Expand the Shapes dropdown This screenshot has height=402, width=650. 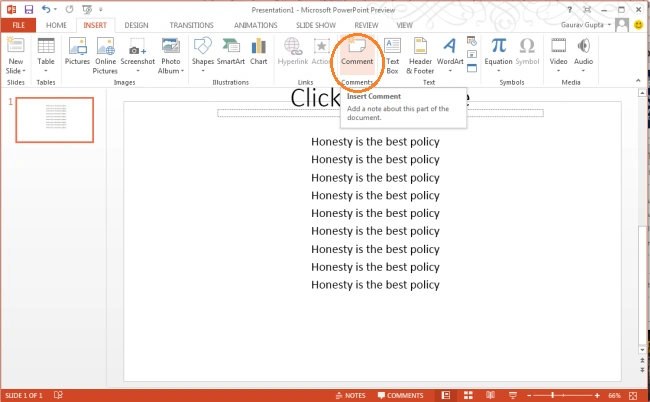pos(203,71)
